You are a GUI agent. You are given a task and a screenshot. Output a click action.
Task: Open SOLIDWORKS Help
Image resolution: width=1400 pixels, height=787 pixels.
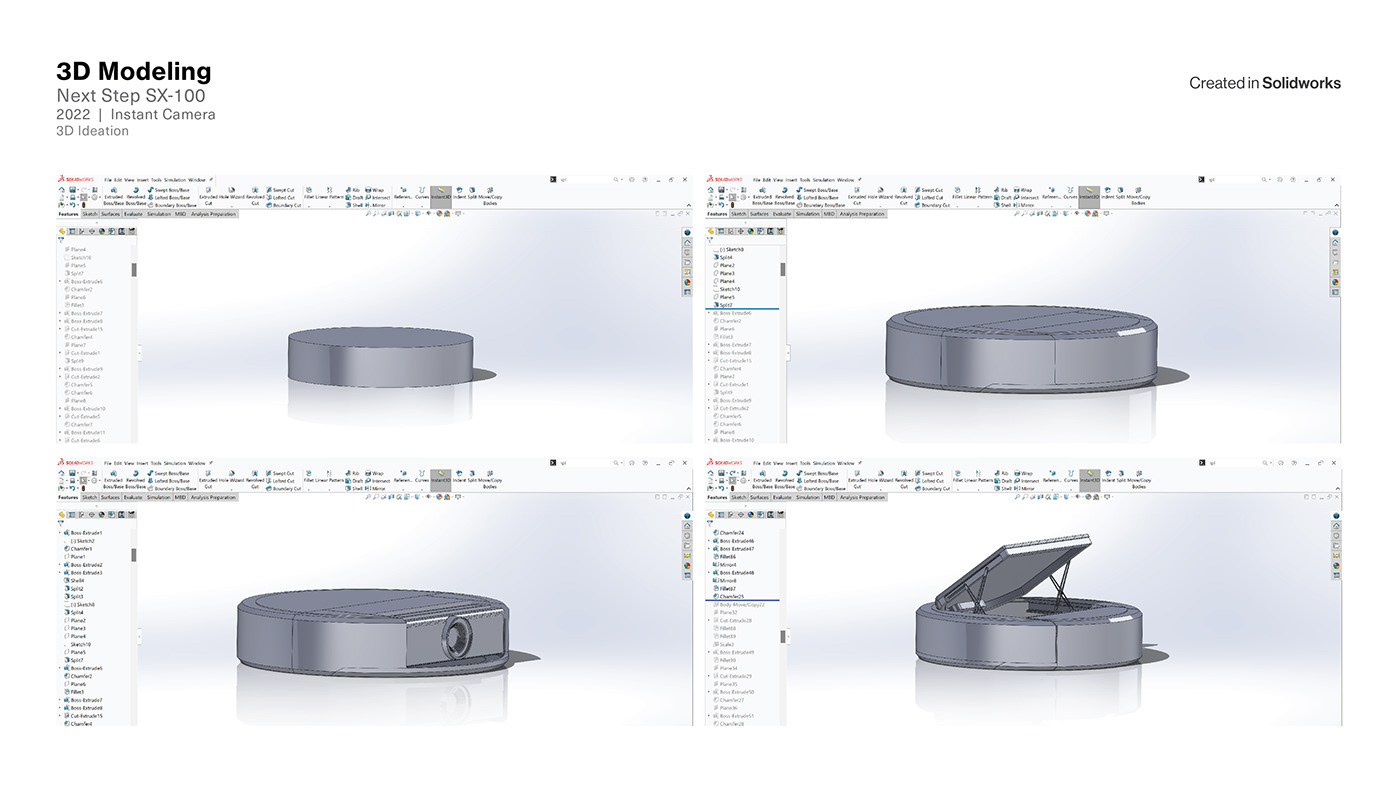coord(645,180)
